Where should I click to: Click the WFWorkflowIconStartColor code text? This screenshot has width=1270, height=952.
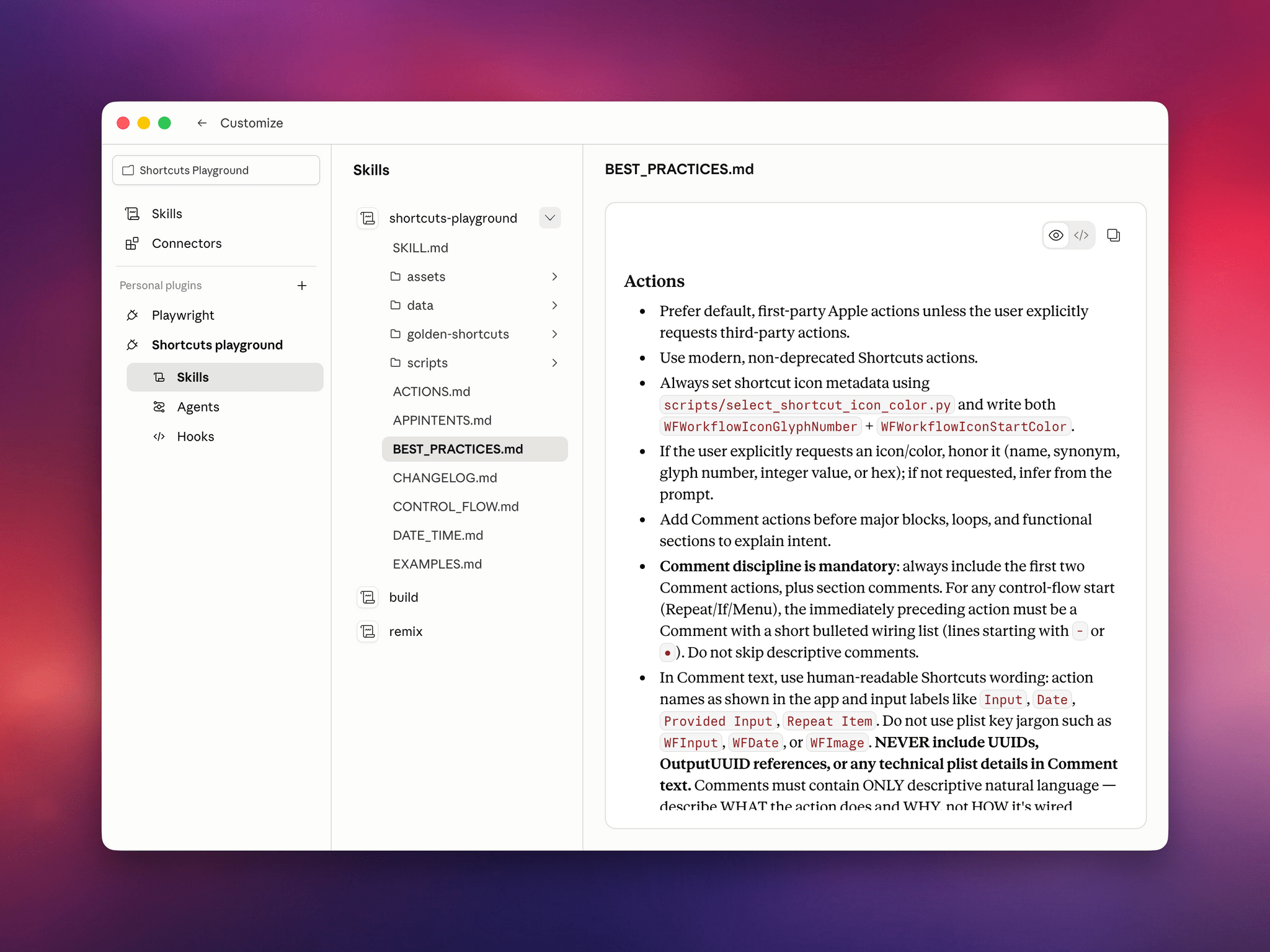[974, 426]
